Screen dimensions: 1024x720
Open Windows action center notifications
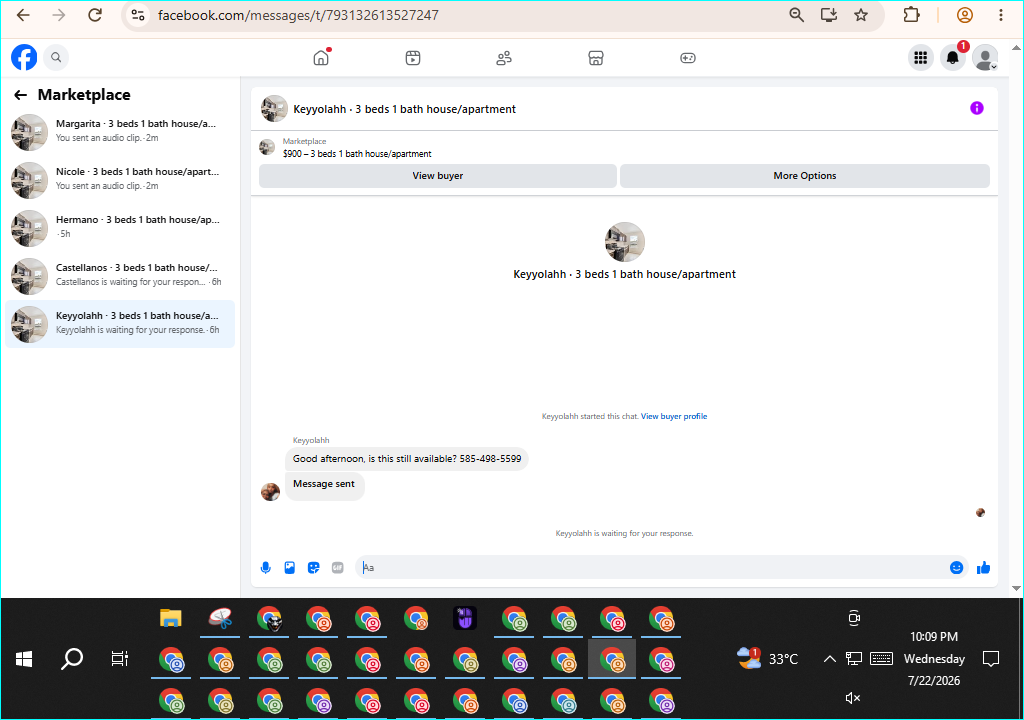pyautogui.click(x=991, y=659)
